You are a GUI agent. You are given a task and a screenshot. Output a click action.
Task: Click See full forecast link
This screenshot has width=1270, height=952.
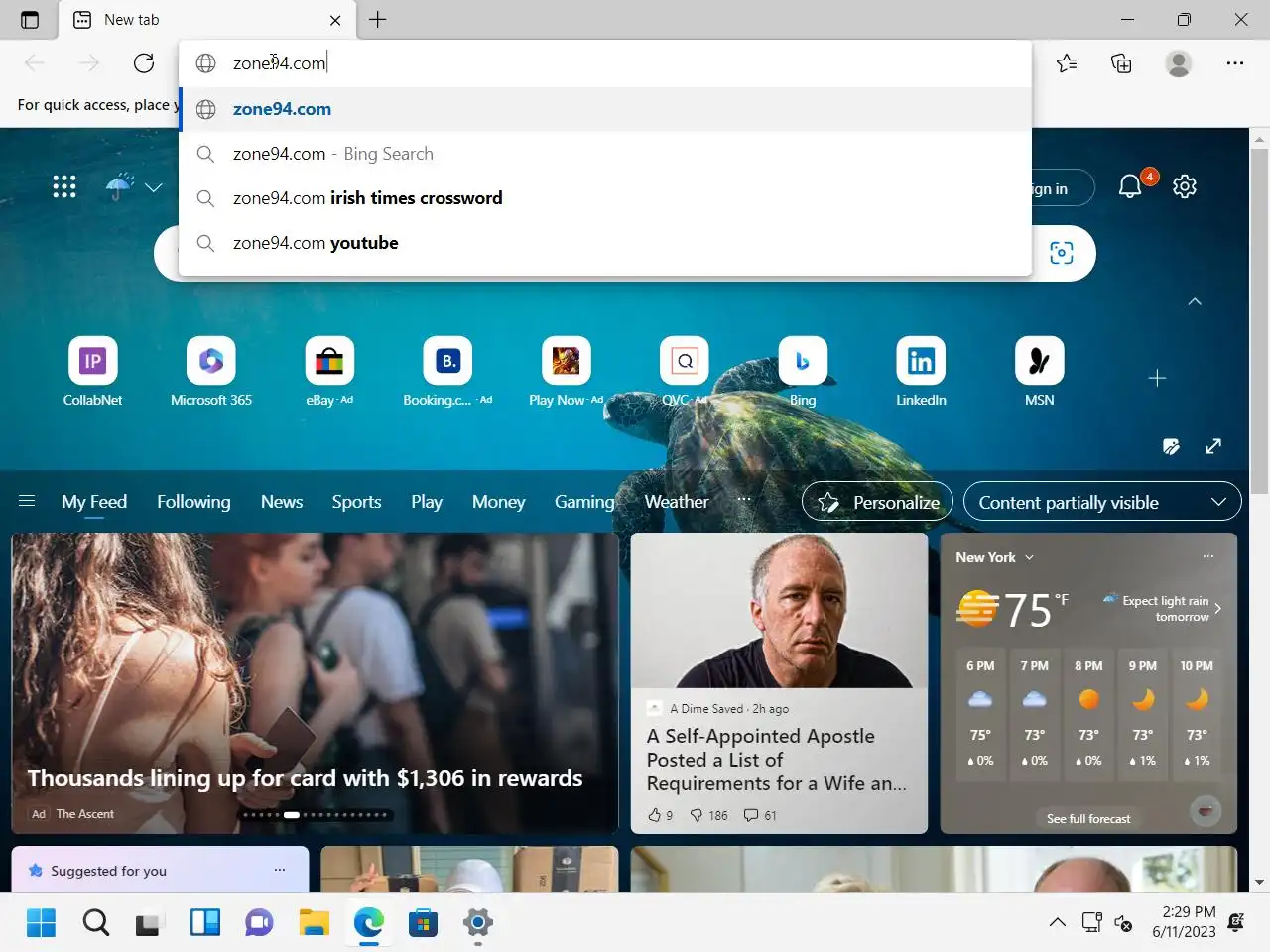tap(1088, 818)
